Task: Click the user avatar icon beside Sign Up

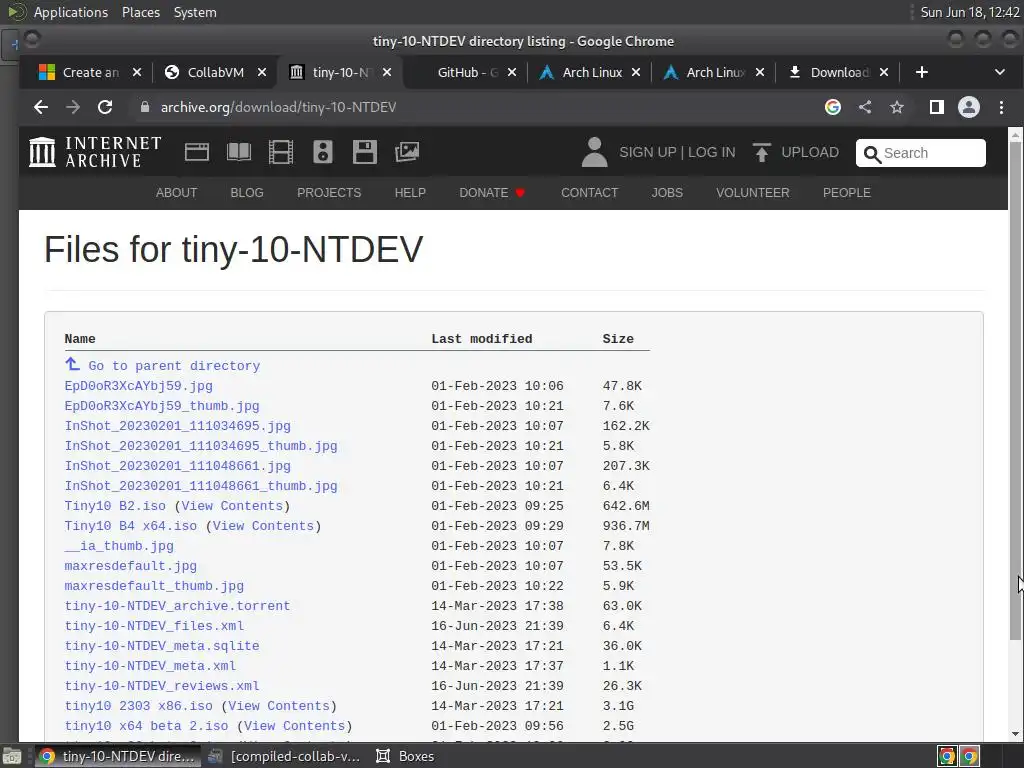Action: [594, 152]
